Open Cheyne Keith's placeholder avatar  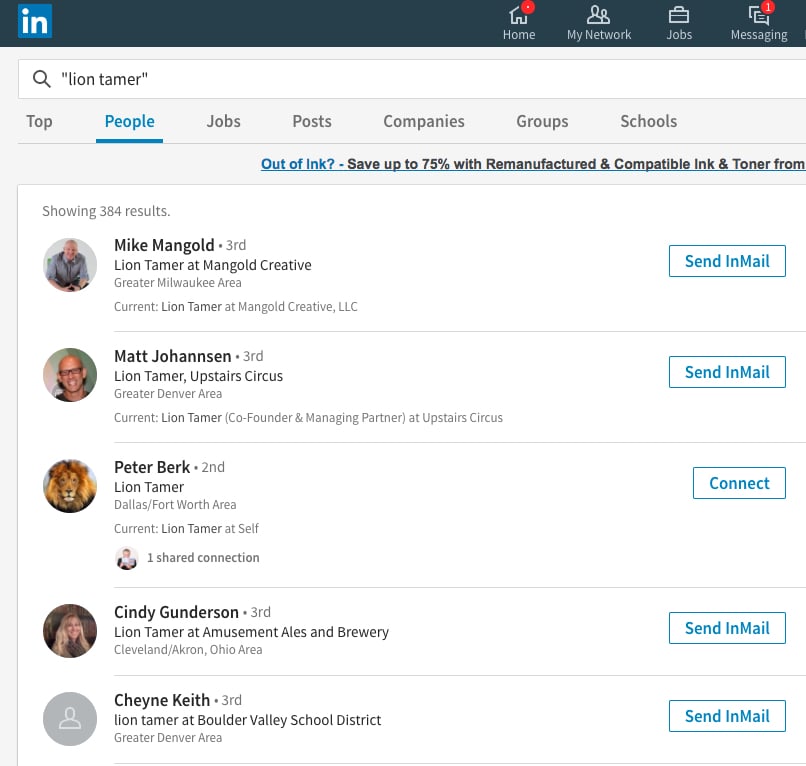click(x=70, y=719)
